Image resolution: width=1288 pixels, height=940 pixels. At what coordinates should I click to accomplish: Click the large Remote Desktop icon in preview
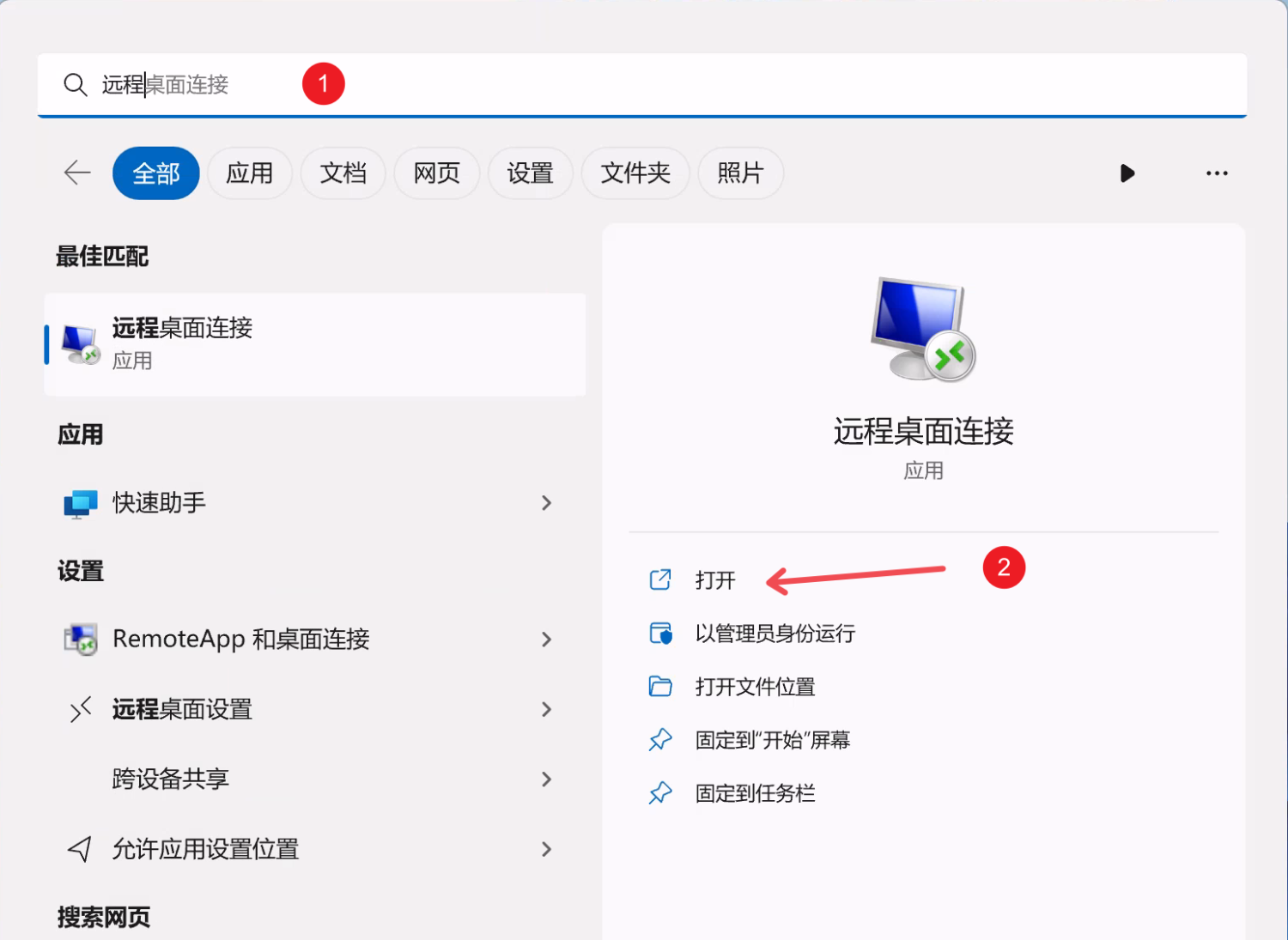click(x=923, y=330)
